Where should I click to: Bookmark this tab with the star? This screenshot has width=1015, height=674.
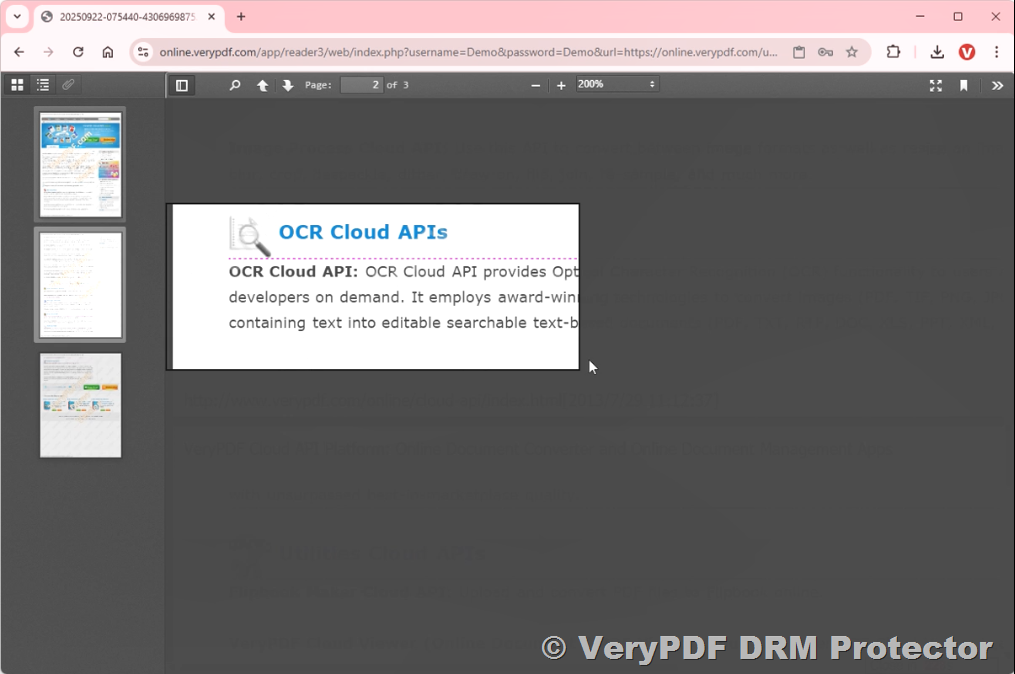(x=852, y=52)
